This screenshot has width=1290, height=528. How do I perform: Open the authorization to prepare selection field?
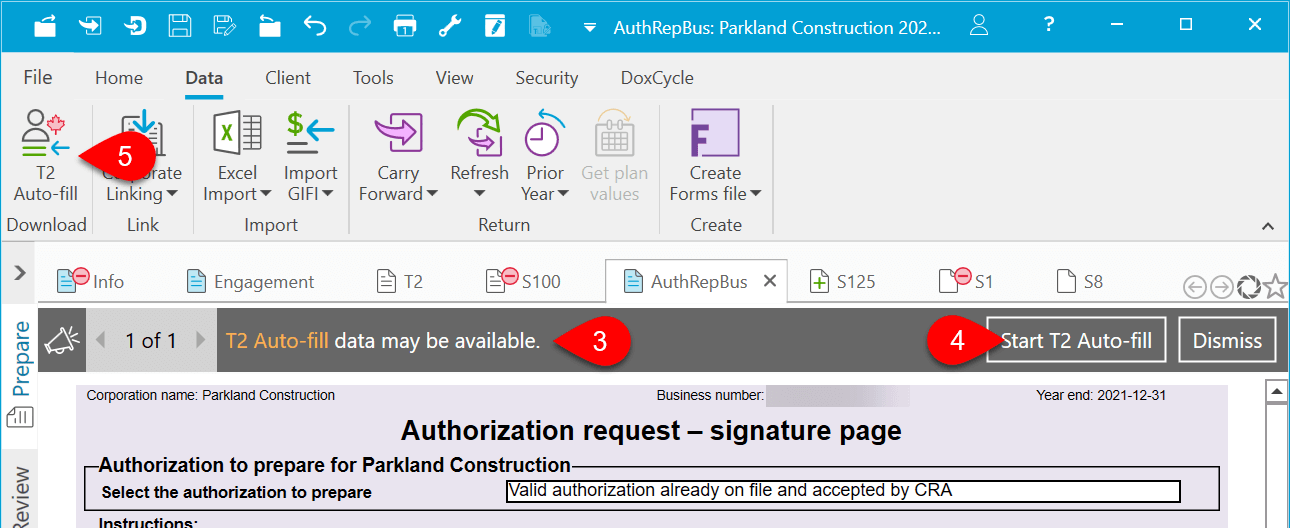pyautogui.click(x=843, y=491)
